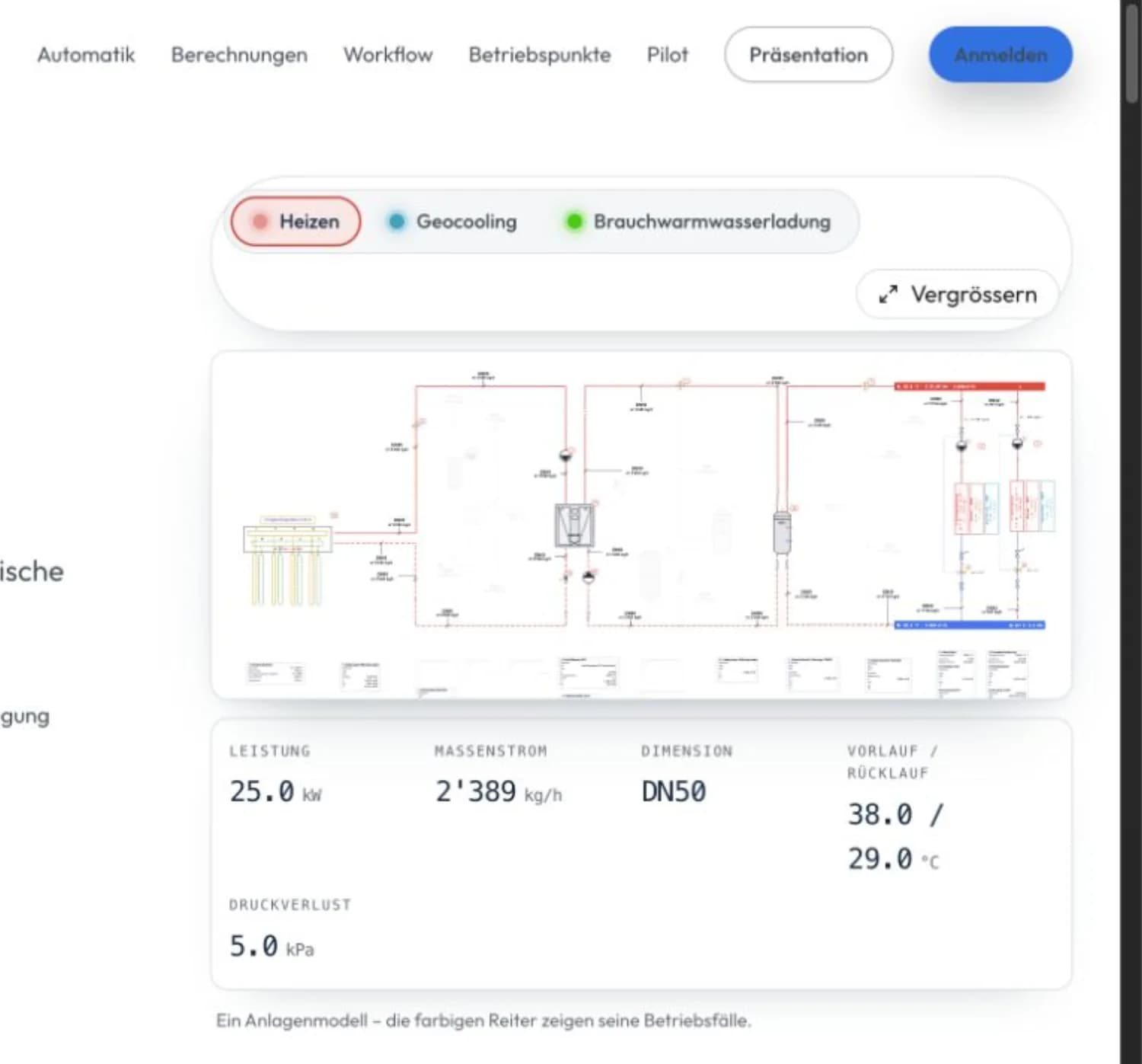Click the green dot beside Brauchwarmwasserladung
The width and height of the screenshot is (1142, 1064).
[x=575, y=222]
